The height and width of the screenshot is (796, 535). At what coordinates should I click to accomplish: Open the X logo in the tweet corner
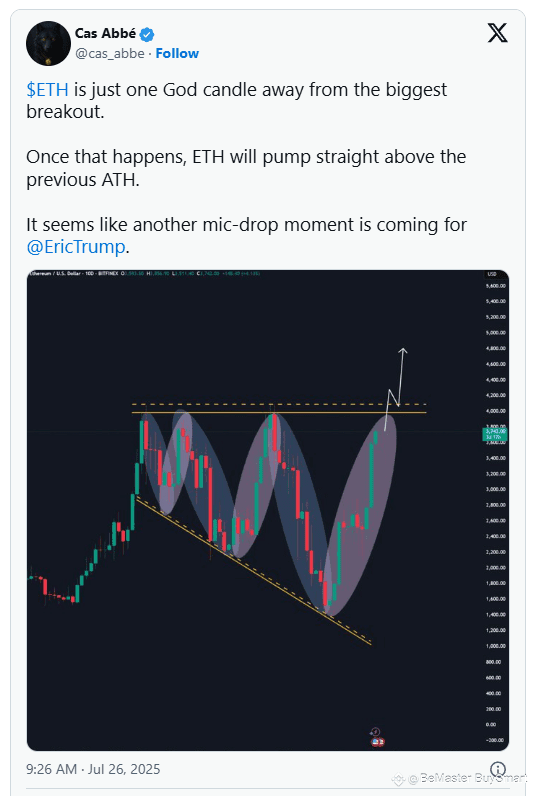(497, 33)
